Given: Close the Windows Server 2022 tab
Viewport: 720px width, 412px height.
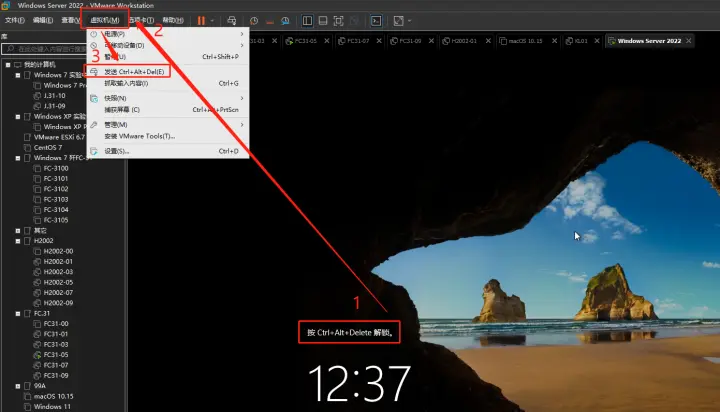Looking at the screenshot, I should coord(688,41).
